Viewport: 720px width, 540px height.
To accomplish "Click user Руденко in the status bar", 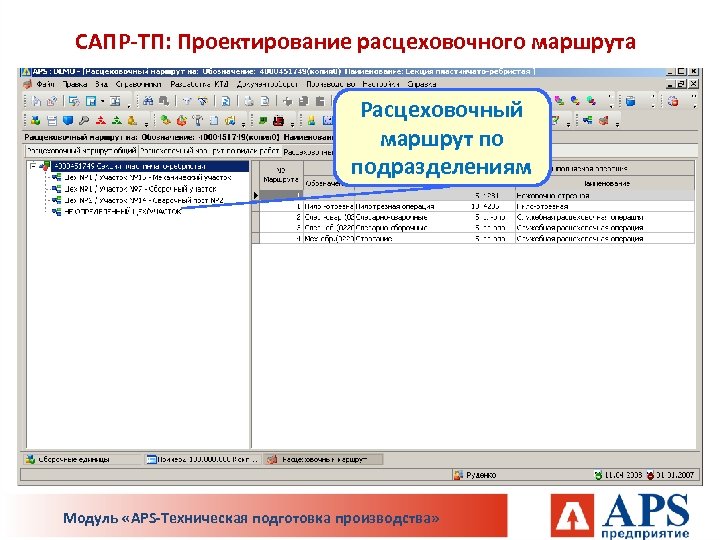I will tap(481, 475).
